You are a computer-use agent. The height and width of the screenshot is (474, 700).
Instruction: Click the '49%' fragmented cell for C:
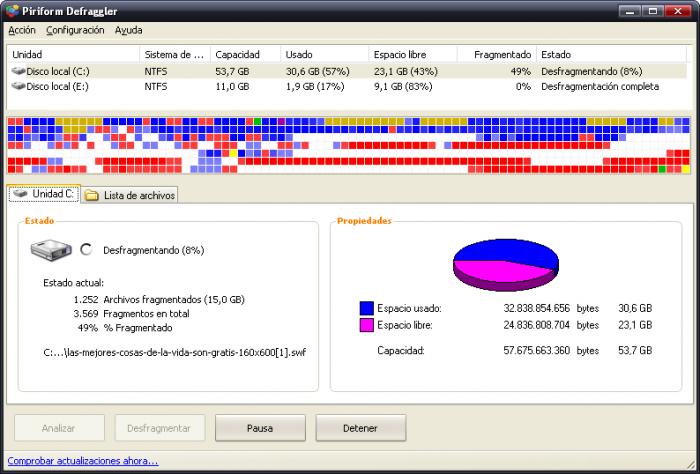(521, 71)
